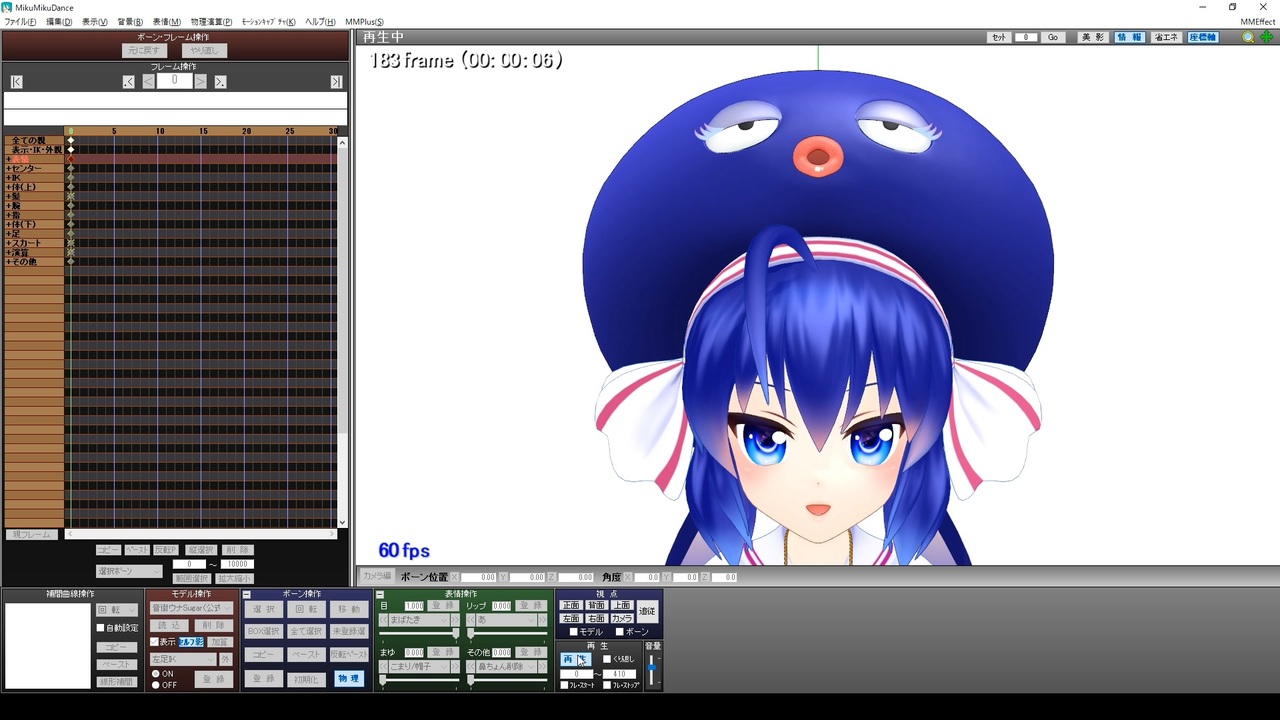This screenshot has height=720, width=1280.
Task: Toggle 自動設定 checkbox in interpolation panel
Action: point(100,628)
